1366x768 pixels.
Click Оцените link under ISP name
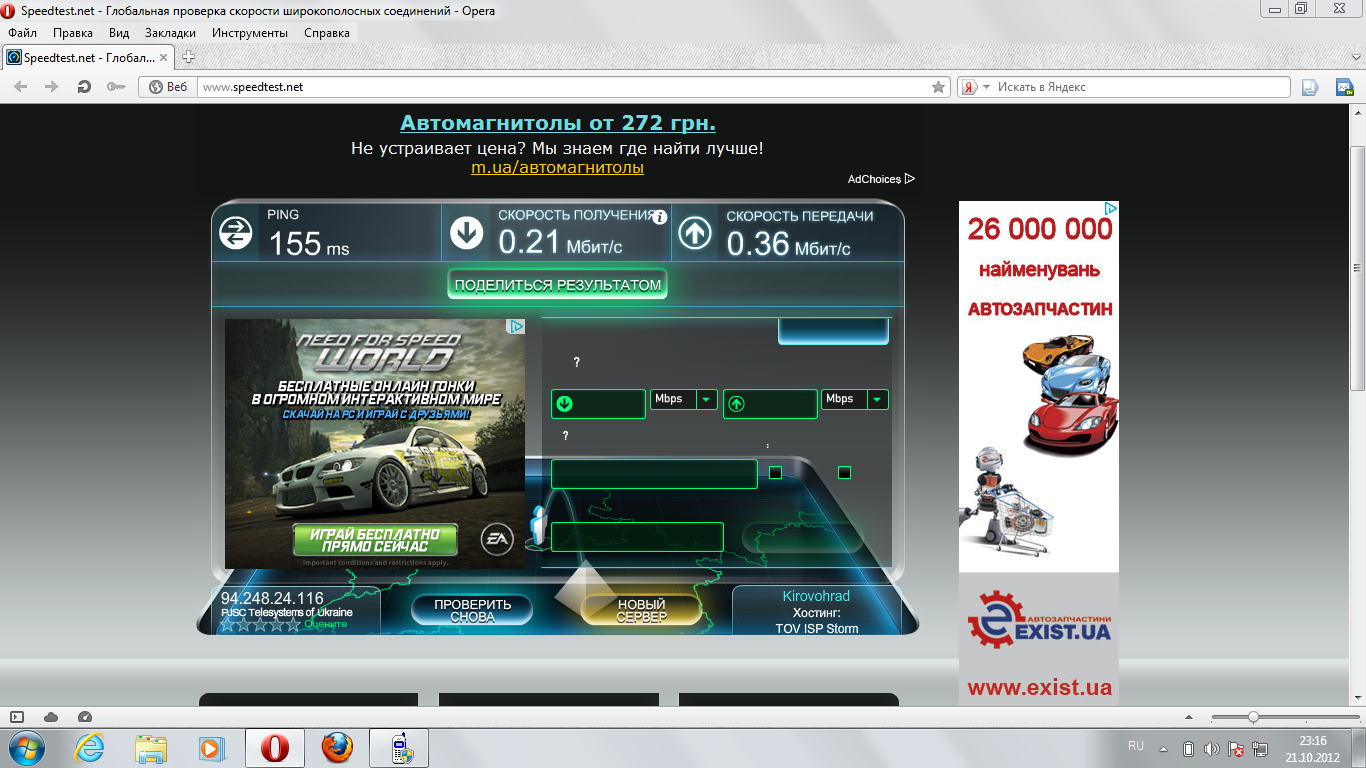pos(326,624)
